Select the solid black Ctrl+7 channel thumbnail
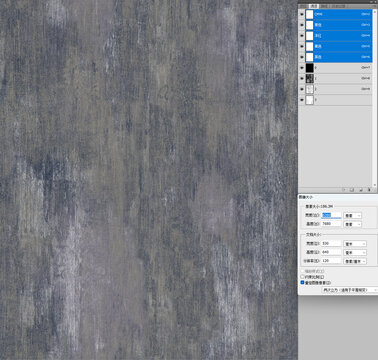The height and width of the screenshot is (360, 378). point(310,68)
